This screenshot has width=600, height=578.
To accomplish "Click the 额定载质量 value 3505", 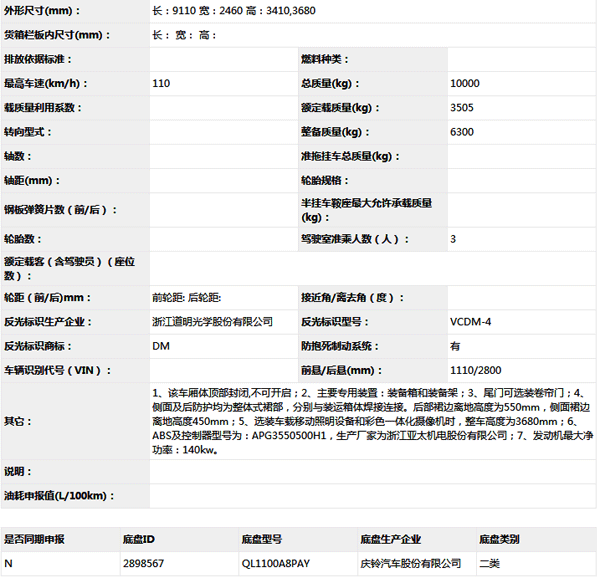I will (x=462, y=108).
